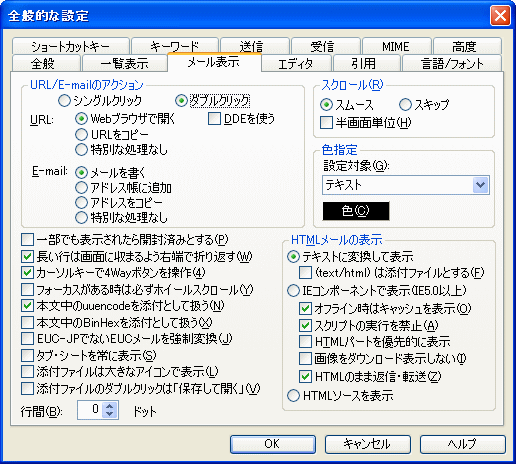This screenshot has width=516, height=464.
Task: Open the 設定対象 dropdown
Action: (x=406, y=185)
